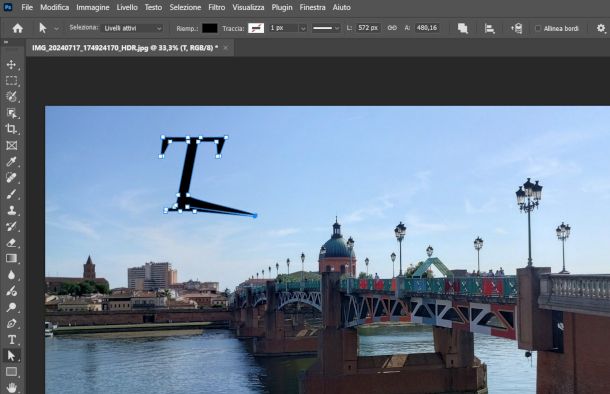This screenshot has height=394, width=610.
Task: Open the Riemp. black fill swatch
Action: pos(210,28)
